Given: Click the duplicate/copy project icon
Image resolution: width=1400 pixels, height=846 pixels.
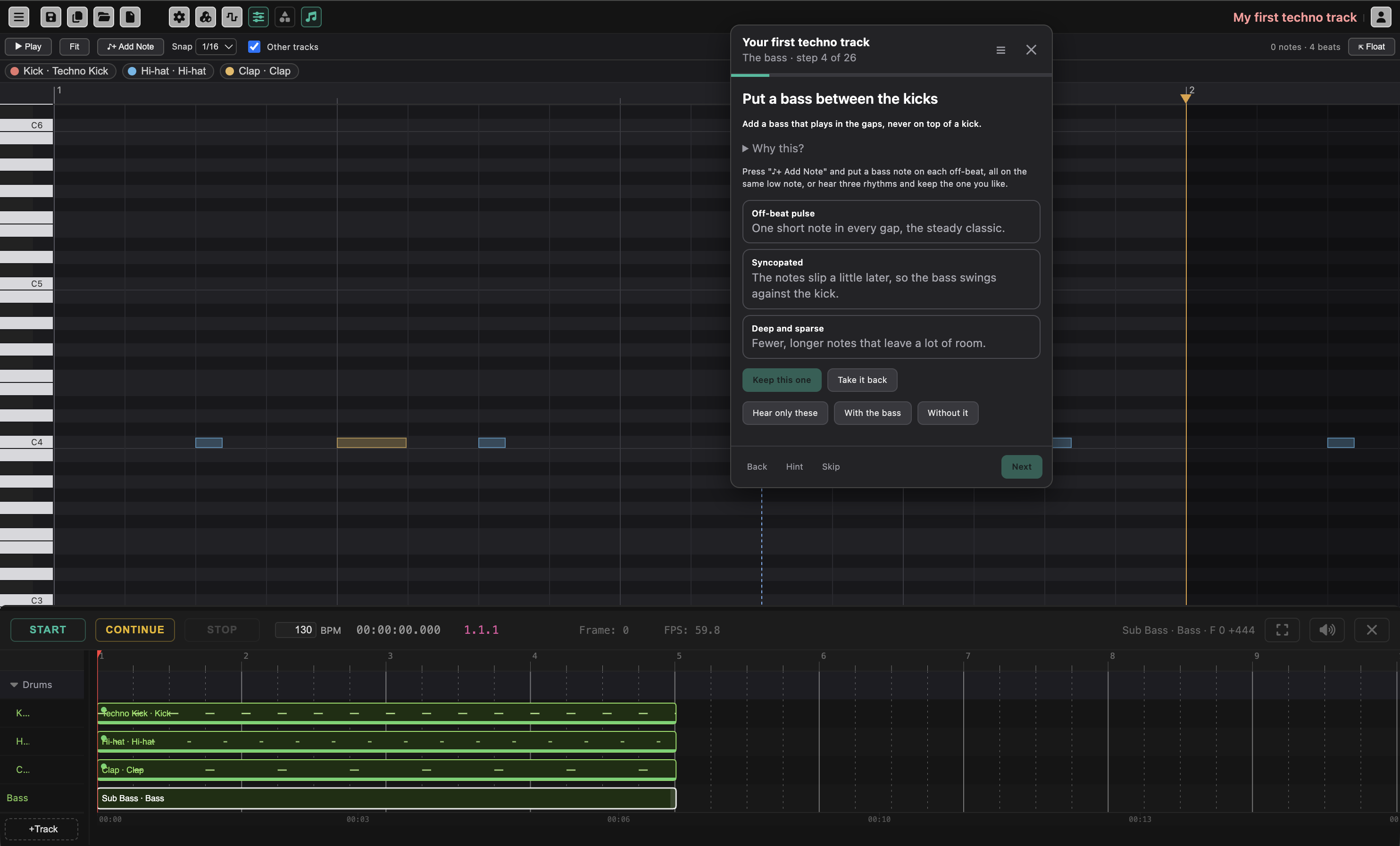Looking at the screenshot, I should click(77, 17).
